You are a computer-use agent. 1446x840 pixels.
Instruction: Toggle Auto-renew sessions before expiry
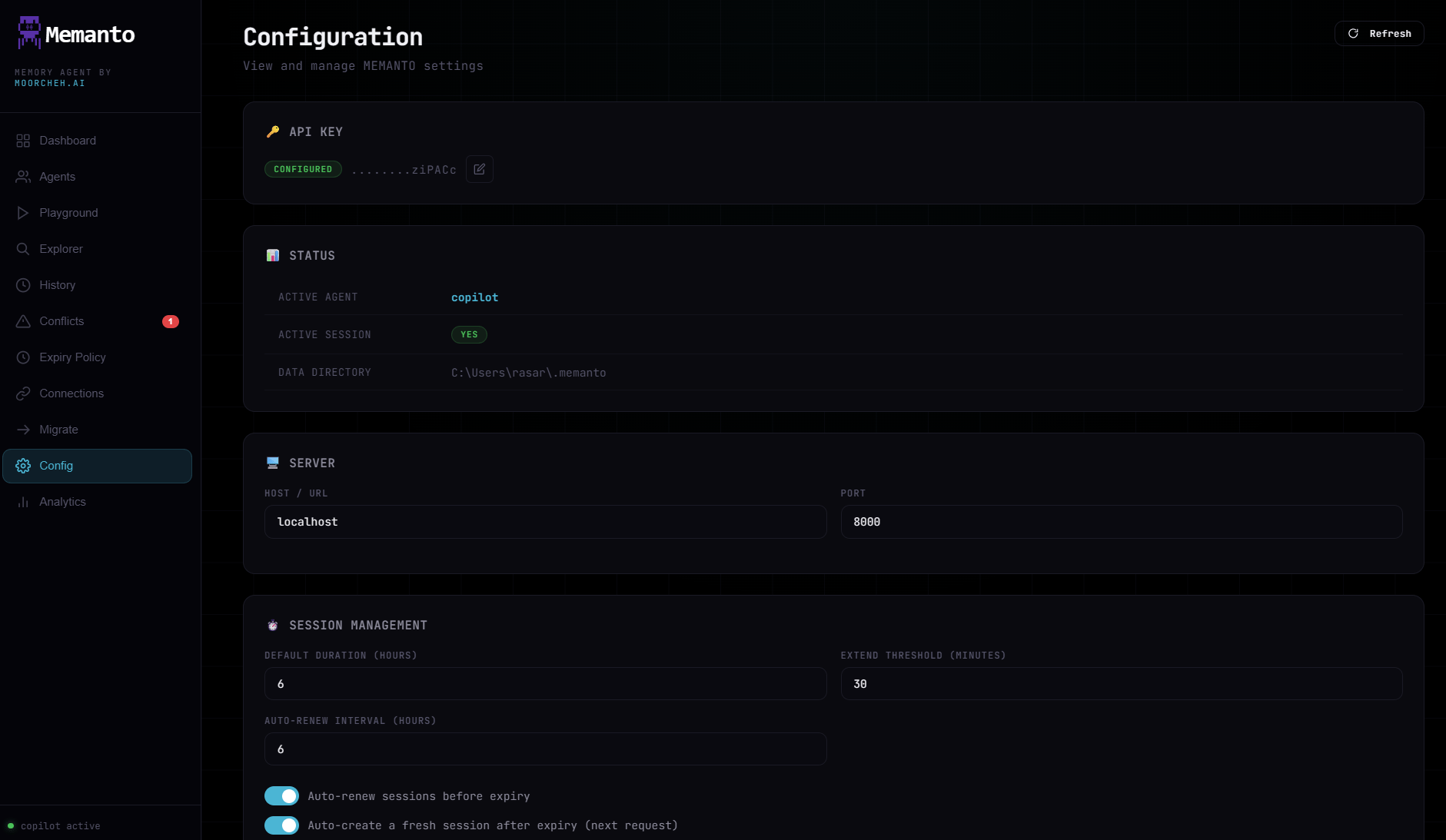pyautogui.click(x=281, y=796)
